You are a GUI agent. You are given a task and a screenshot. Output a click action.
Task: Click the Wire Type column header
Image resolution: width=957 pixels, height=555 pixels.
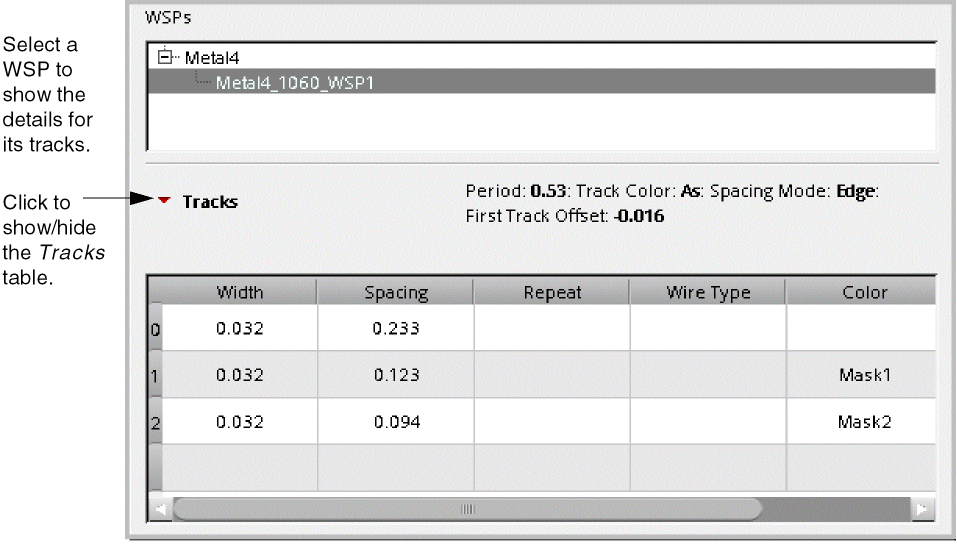pos(708,293)
